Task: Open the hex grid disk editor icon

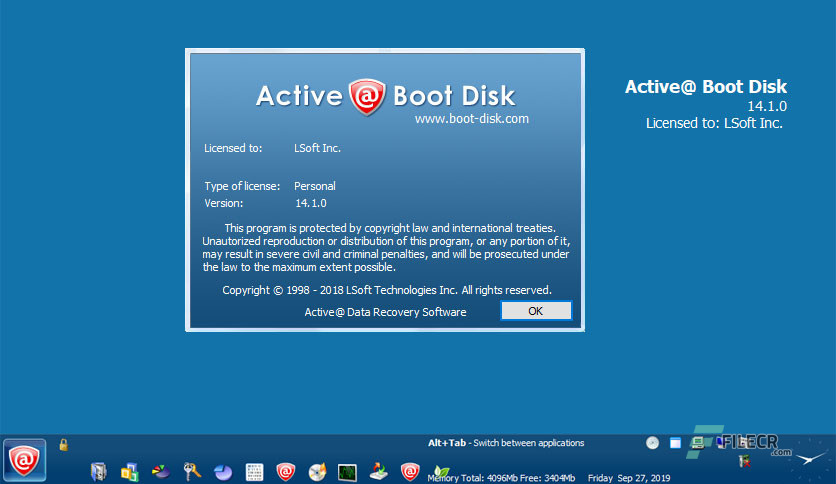Action: [254, 472]
